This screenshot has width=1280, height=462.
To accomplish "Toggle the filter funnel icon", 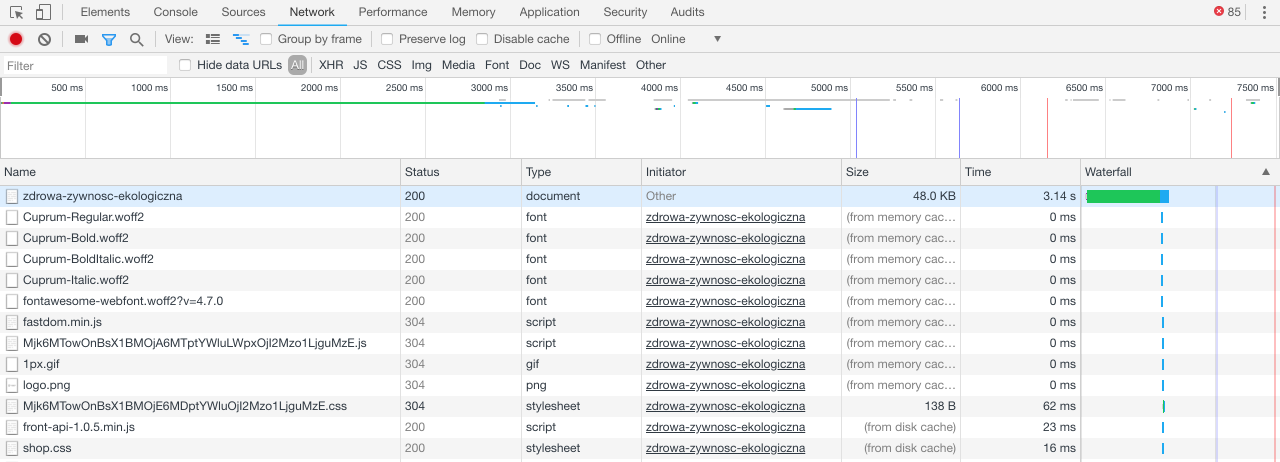I will 109,39.
